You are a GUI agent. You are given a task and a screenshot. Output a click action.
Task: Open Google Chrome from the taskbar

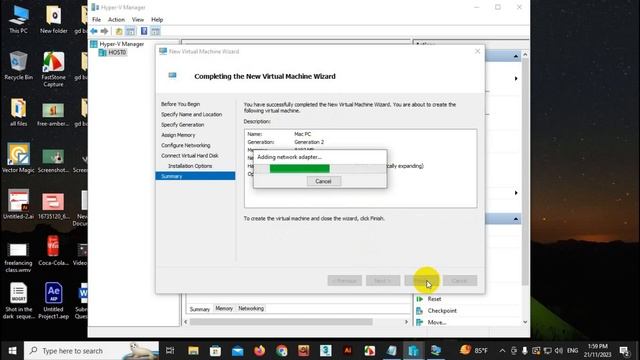click(x=281, y=351)
